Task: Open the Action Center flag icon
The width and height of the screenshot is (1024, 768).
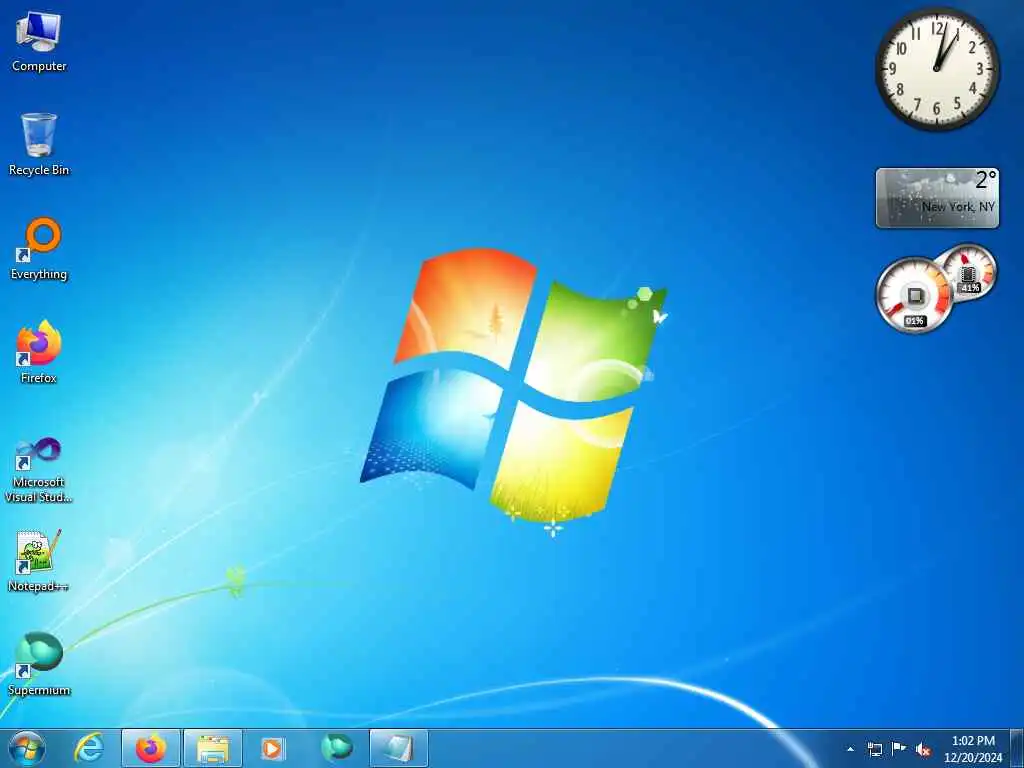Action: pyautogui.click(x=899, y=749)
